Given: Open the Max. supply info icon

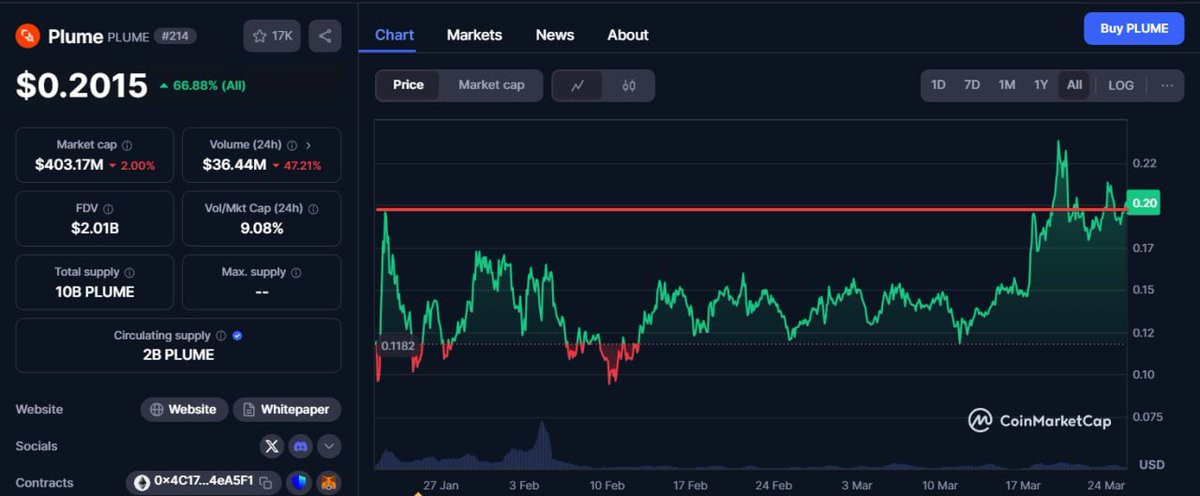Looking at the screenshot, I should [296, 272].
